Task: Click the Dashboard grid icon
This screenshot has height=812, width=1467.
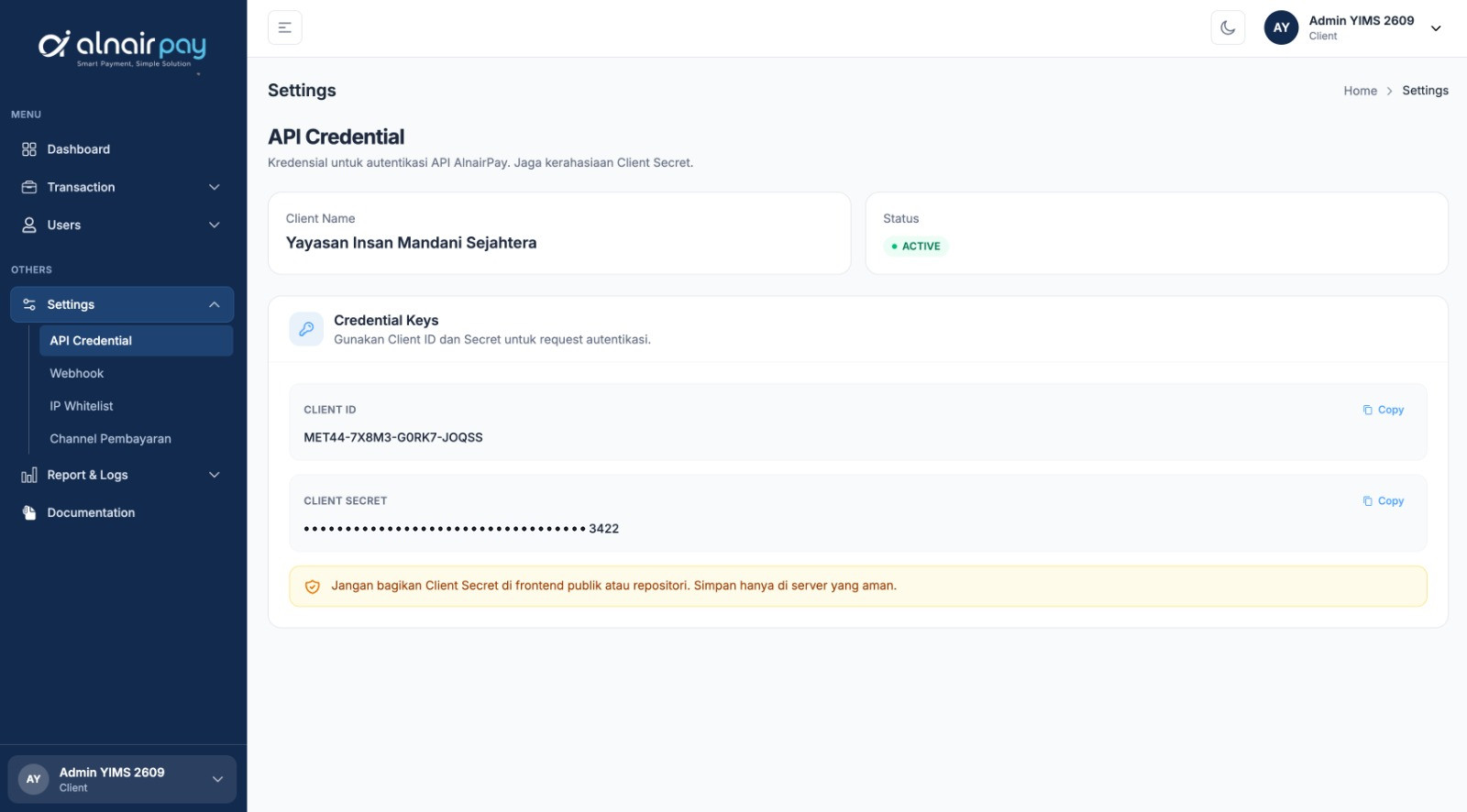Action: (x=29, y=149)
